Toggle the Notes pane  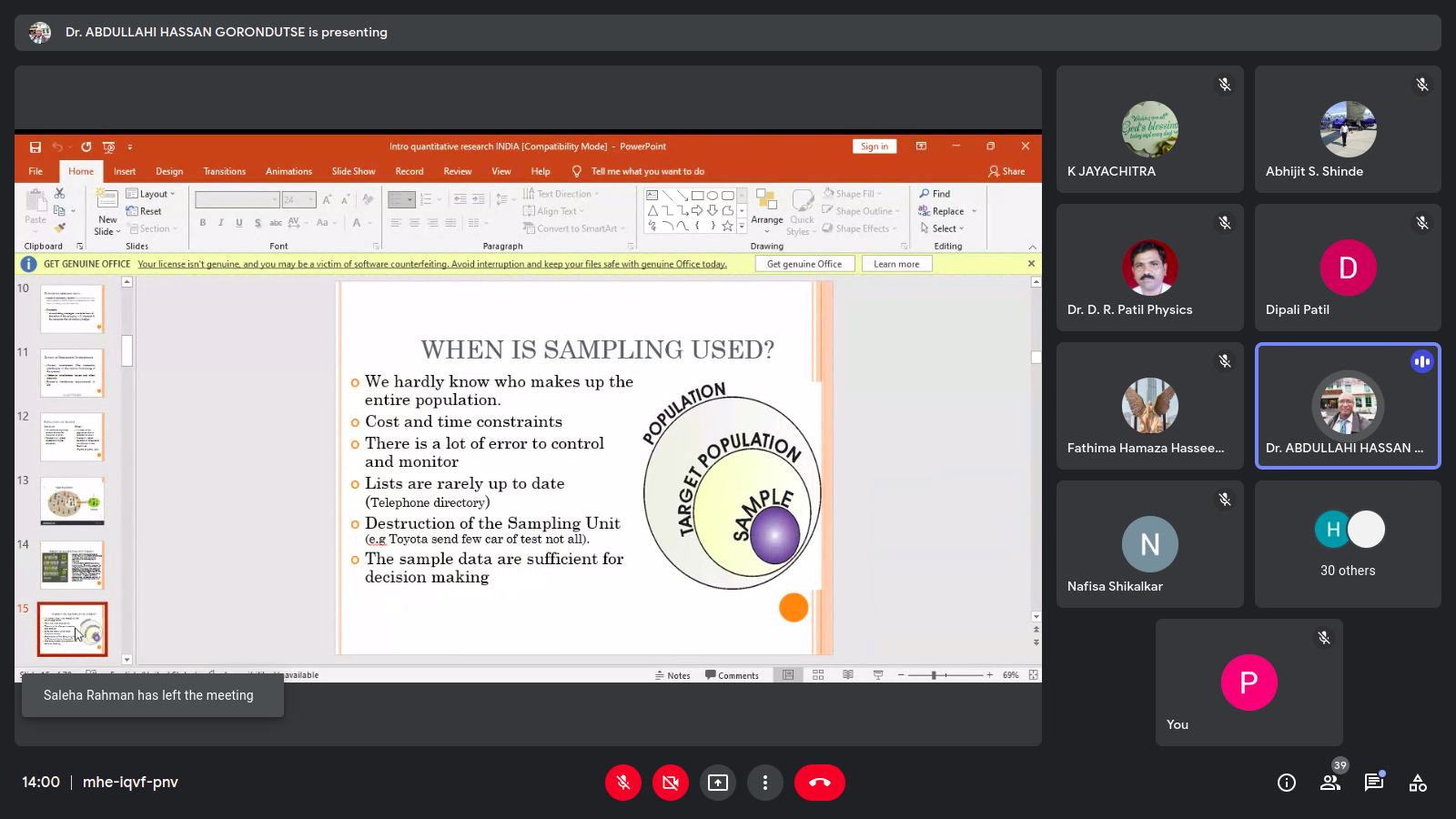672,675
